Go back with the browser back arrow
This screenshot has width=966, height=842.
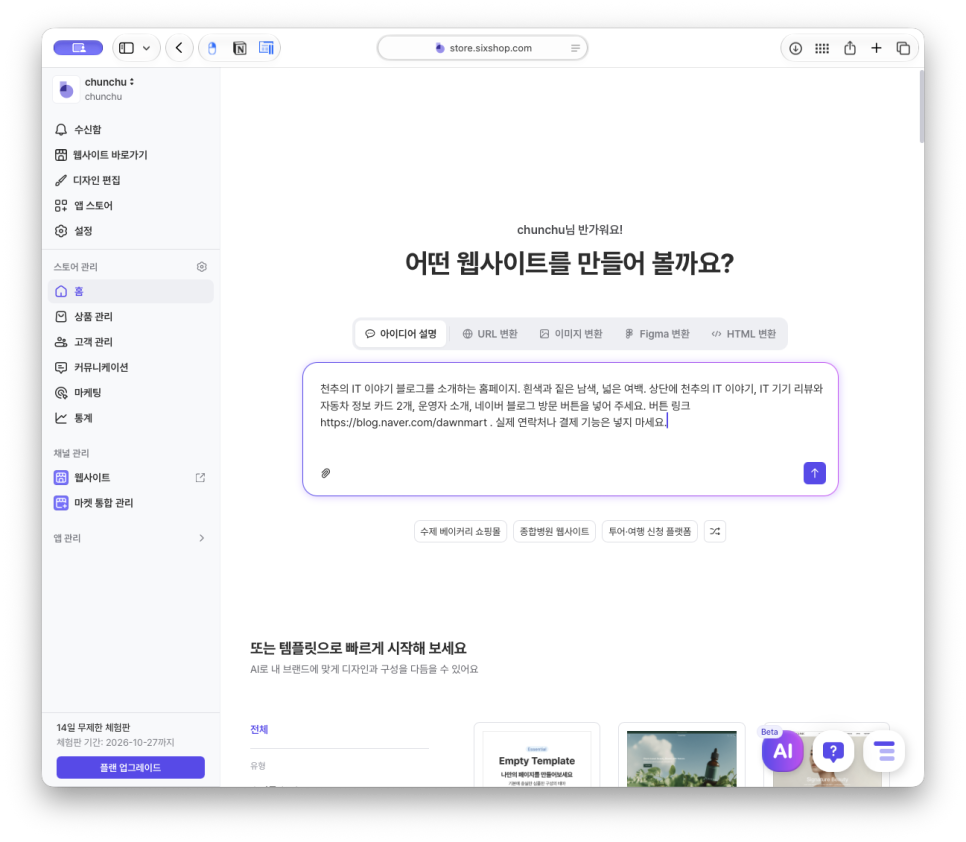pos(179,48)
